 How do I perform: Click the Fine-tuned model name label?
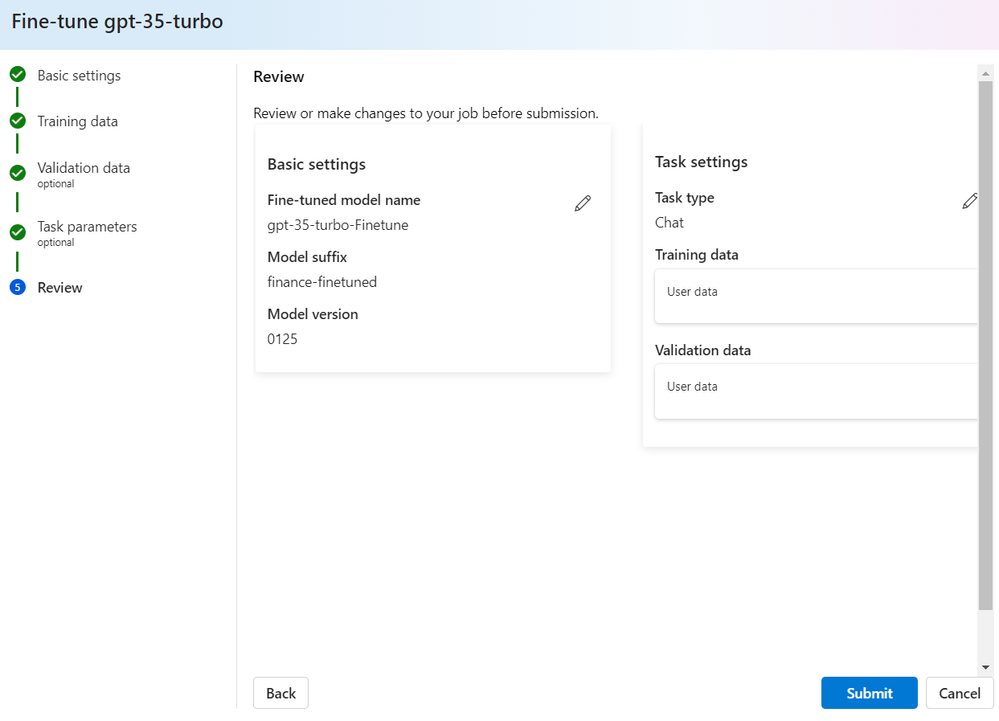pyautogui.click(x=344, y=200)
